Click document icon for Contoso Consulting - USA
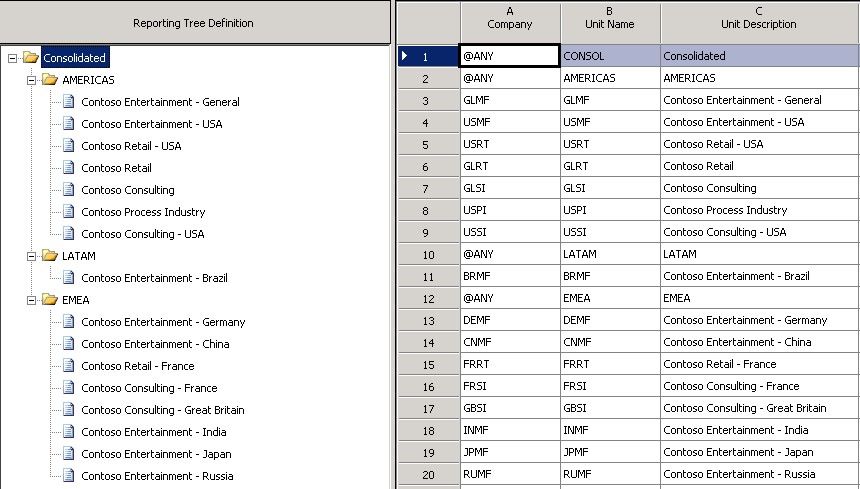This screenshot has height=489, width=860. pos(69,233)
